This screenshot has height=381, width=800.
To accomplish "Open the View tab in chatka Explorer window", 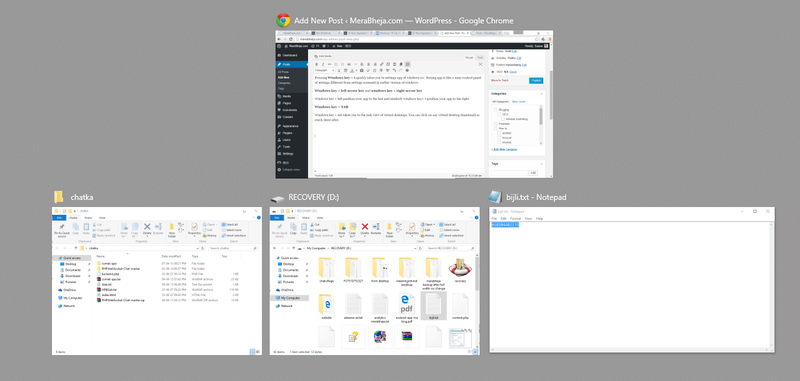I will pyautogui.click(x=102, y=218).
